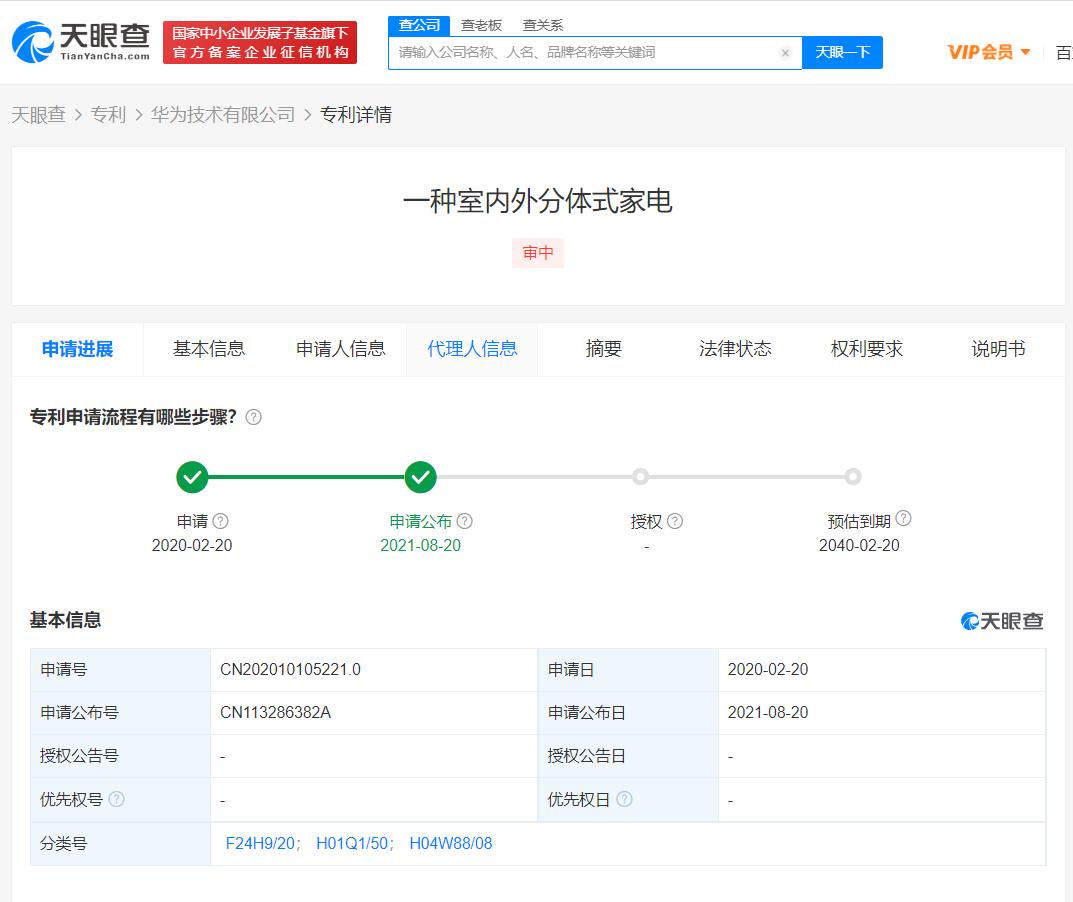Click the 申请公布日 value 2021-08-20 in table
Viewport: 1073px width, 902px height.
768,712
